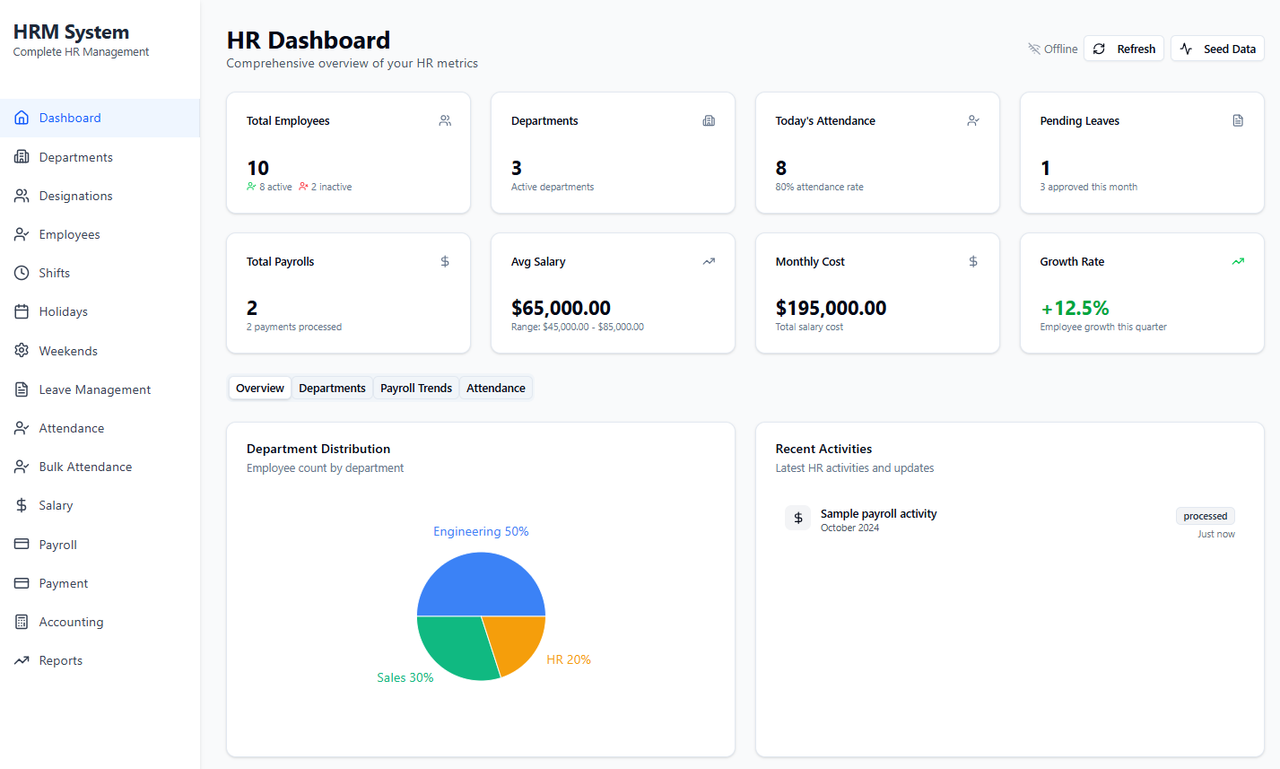Click the document icon on Pending Leaves card
Image resolution: width=1280 pixels, height=769 pixels.
(x=1238, y=121)
